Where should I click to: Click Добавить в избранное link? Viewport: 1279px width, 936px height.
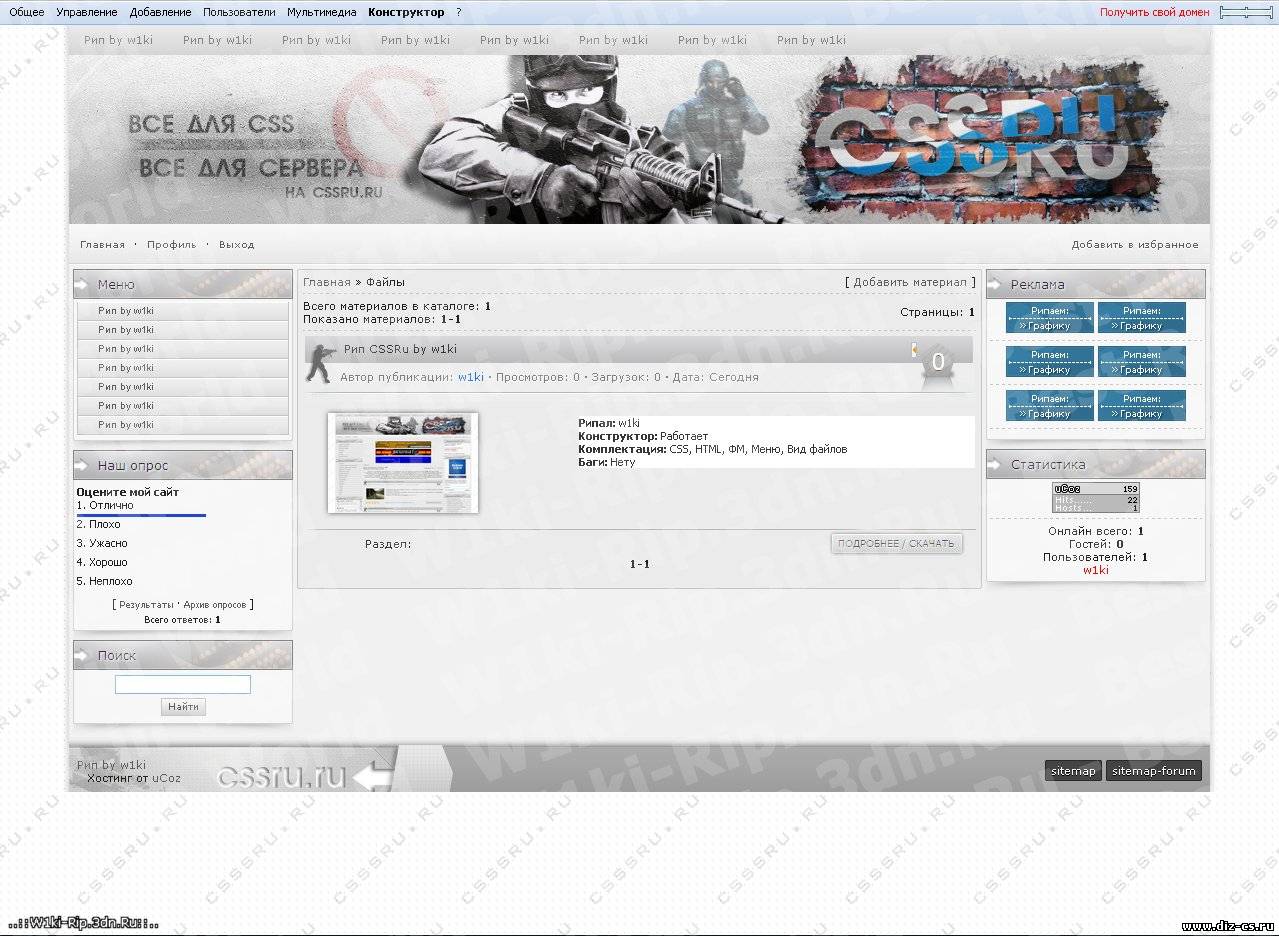tap(1135, 244)
